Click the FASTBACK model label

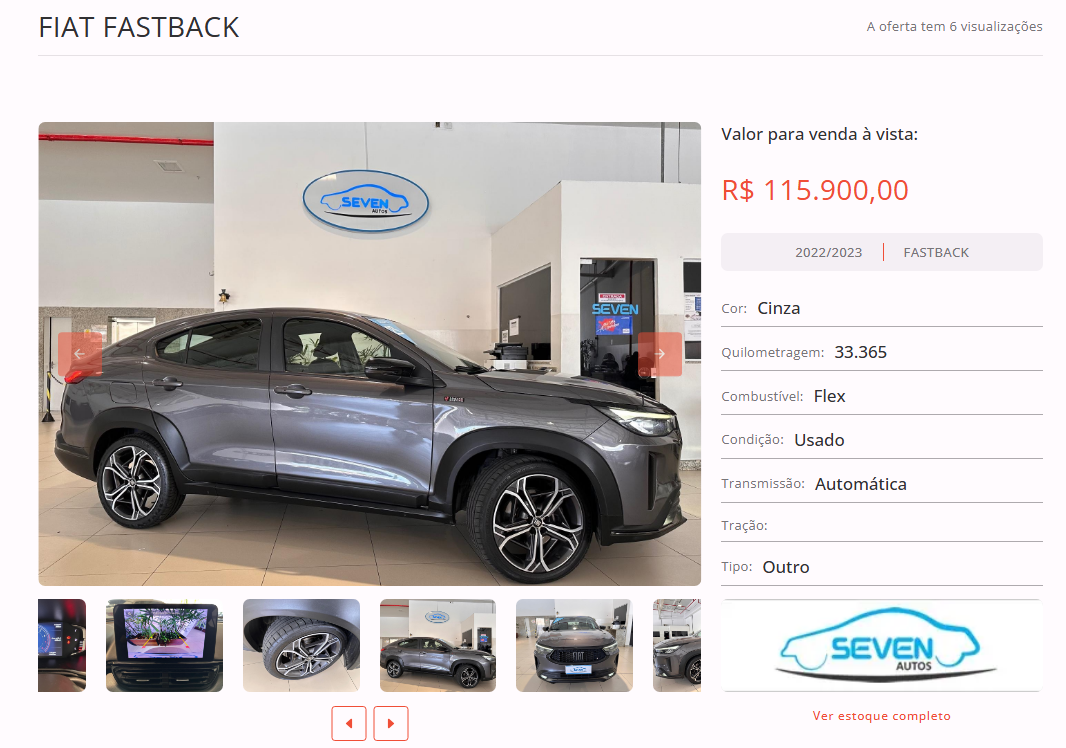click(x=936, y=252)
